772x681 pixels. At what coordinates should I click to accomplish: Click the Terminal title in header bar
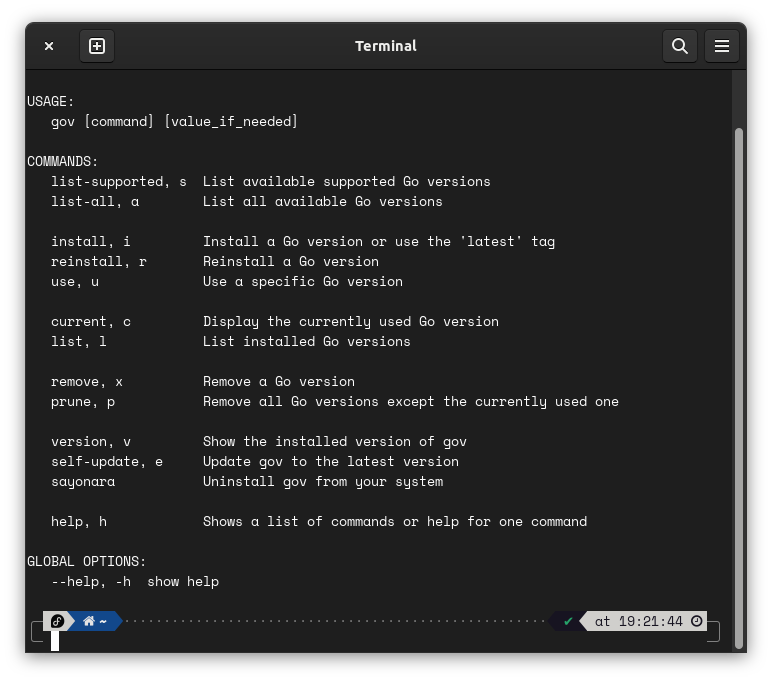click(x=386, y=46)
